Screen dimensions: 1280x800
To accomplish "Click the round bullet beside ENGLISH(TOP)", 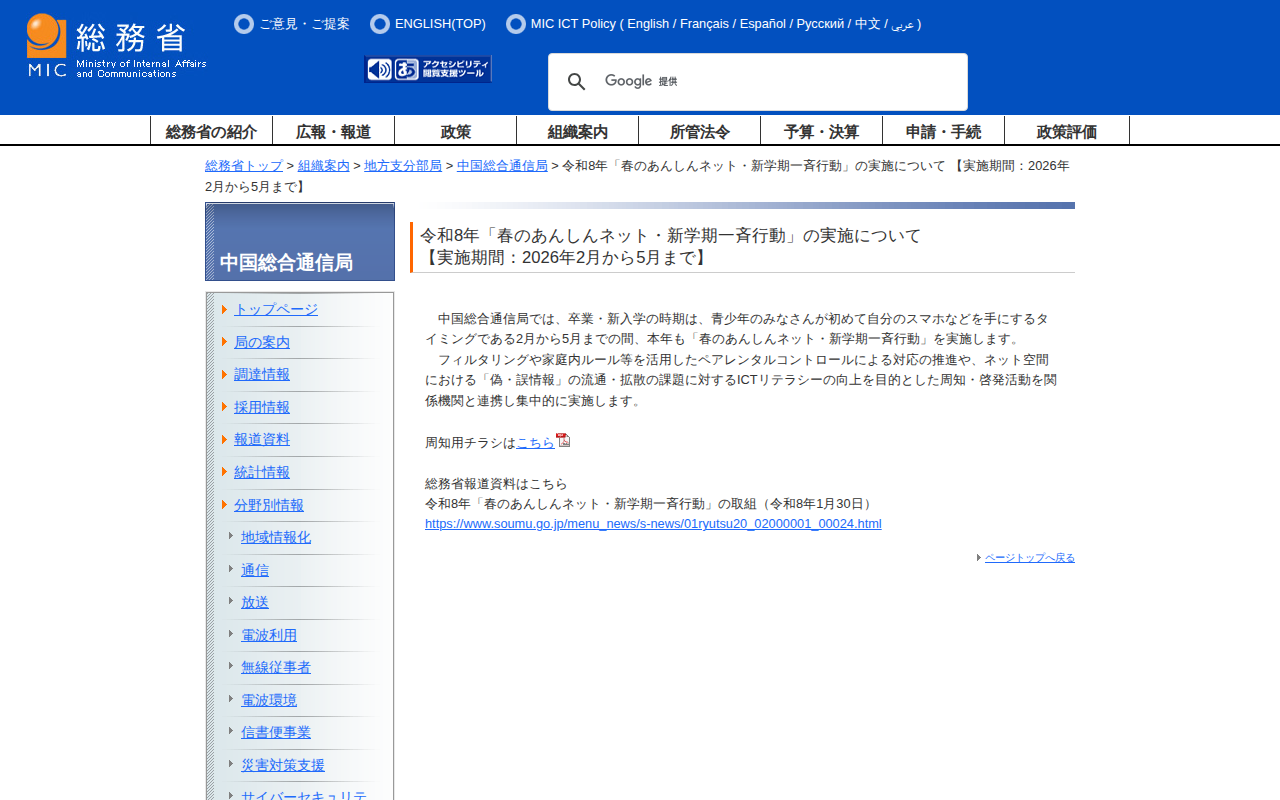I will tap(379, 24).
